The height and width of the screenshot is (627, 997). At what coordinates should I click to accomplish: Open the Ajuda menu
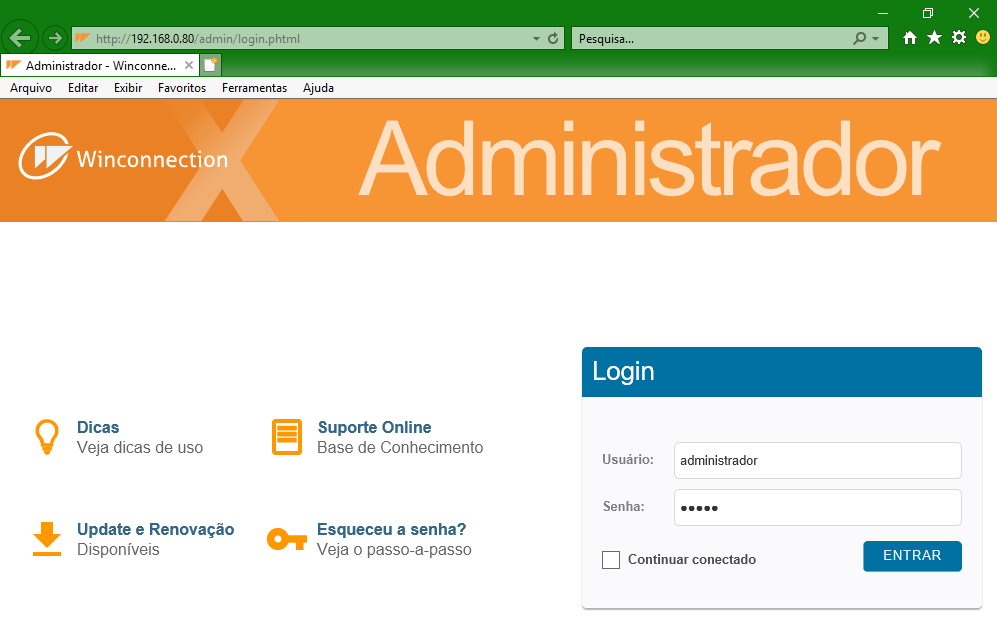tap(319, 88)
